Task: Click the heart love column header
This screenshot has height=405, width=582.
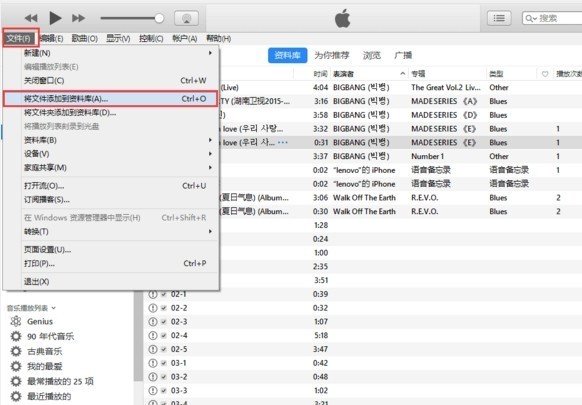Action: pyautogui.click(x=545, y=74)
